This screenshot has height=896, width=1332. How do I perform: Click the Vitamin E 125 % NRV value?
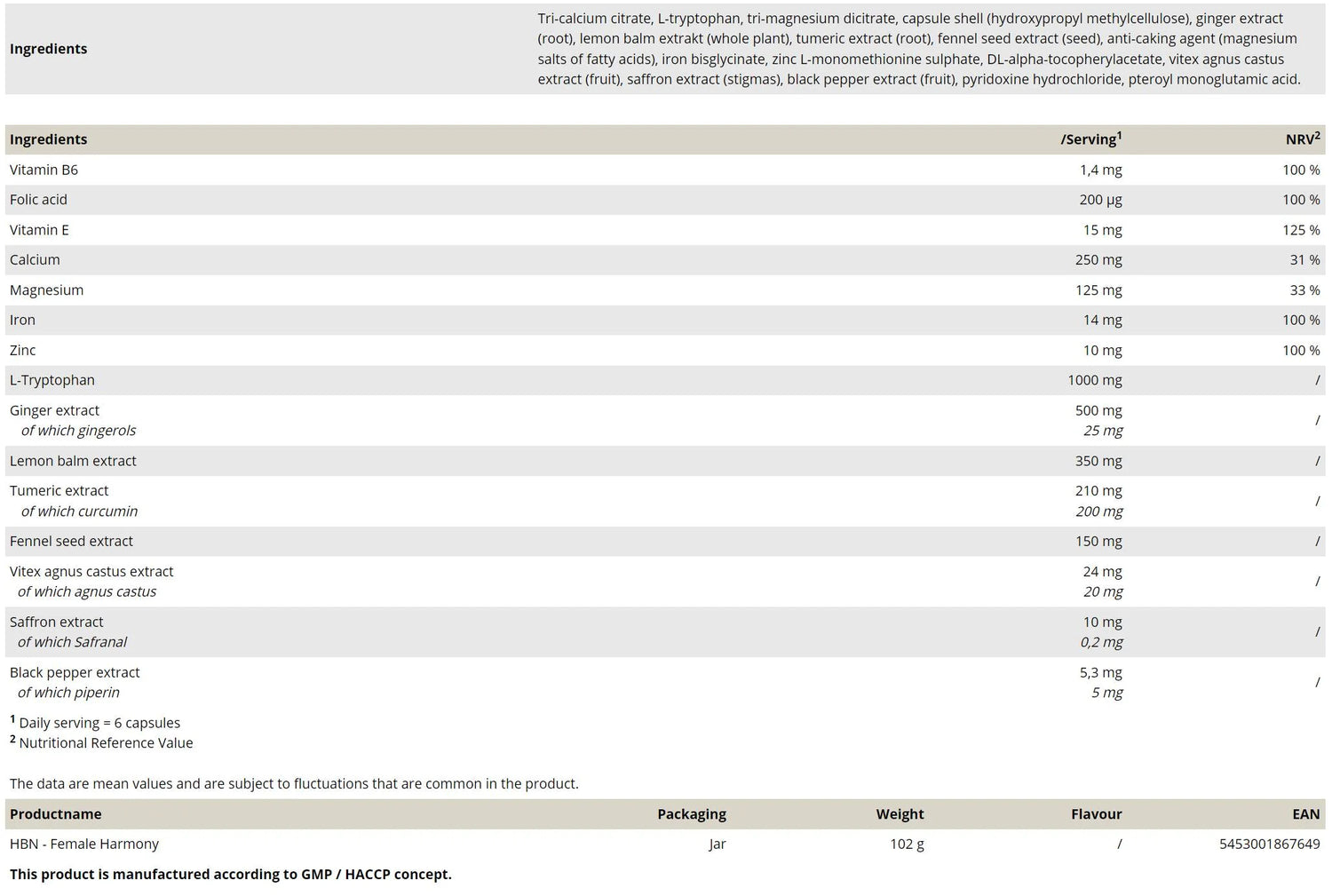[x=1300, y=230]
